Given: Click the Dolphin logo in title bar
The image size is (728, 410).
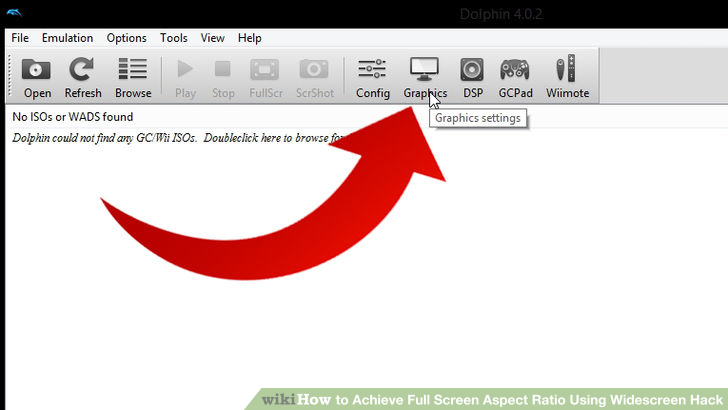Looking at the screenshot, I should (x=14, y=12).
